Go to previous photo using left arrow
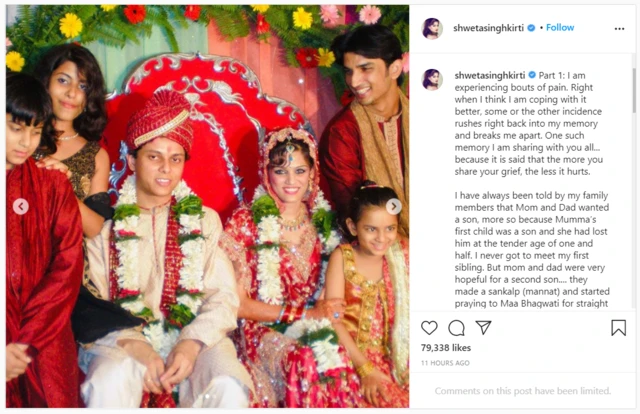The image size is (640, 414). click(21, 207)
